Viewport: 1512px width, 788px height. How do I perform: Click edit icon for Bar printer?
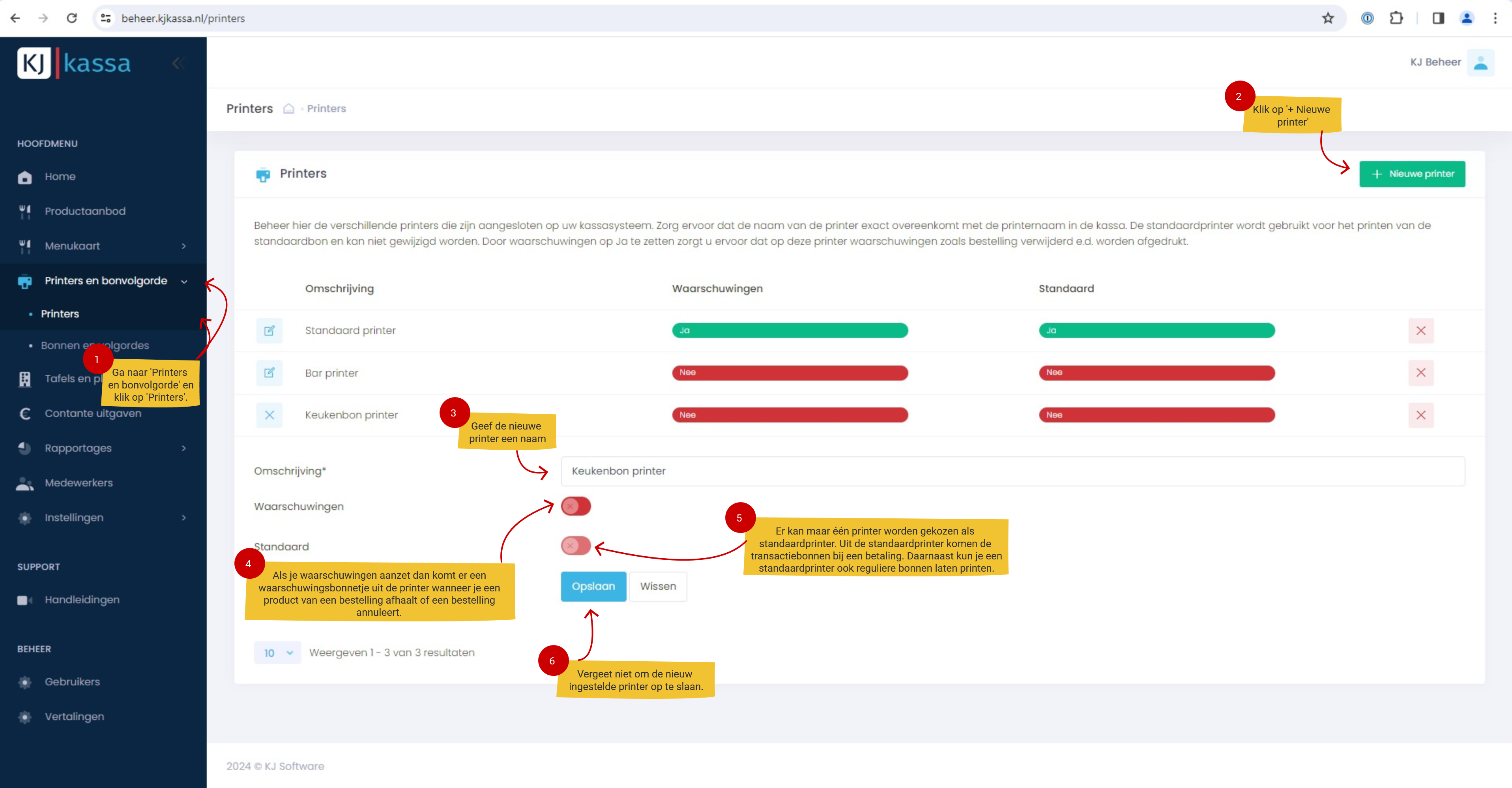click(269, 373)
